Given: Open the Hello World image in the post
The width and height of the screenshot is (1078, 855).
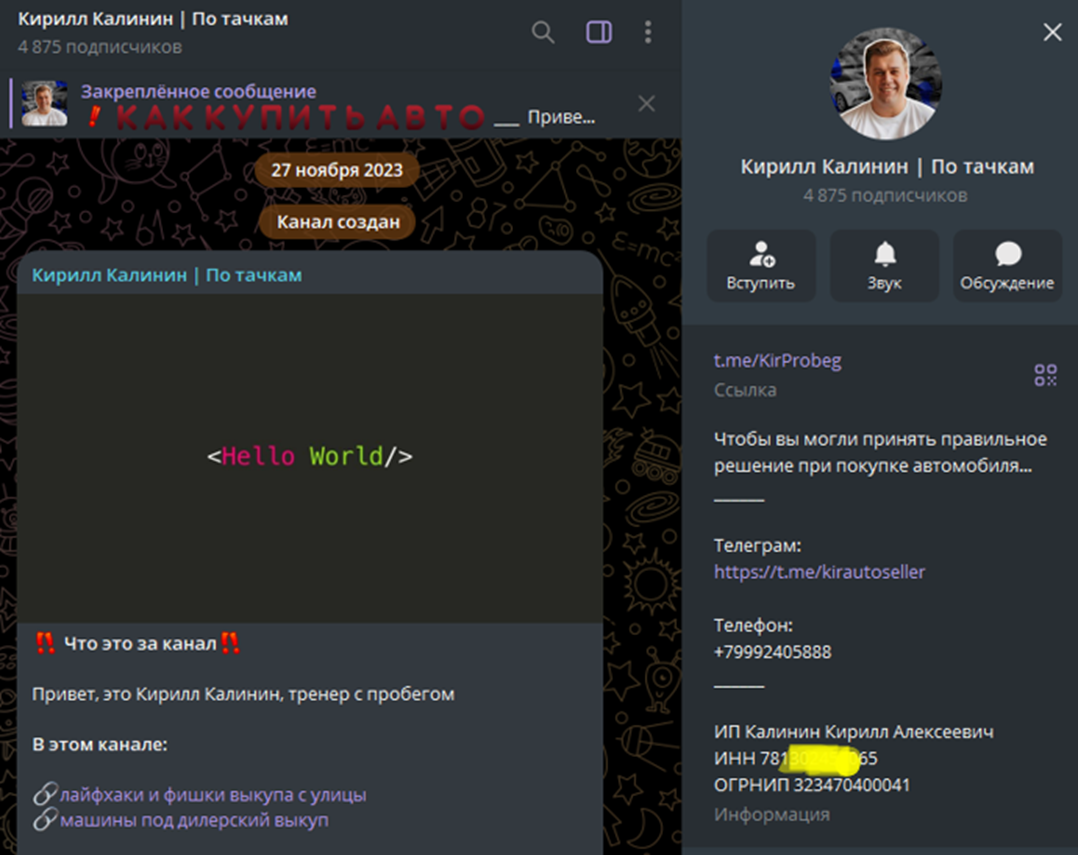Looking at the screenshot, I should [x=309, y=458].
